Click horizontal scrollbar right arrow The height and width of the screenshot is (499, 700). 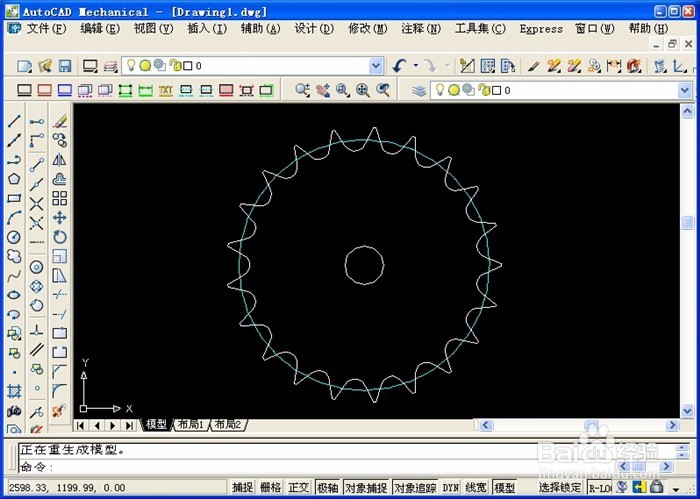672,425
